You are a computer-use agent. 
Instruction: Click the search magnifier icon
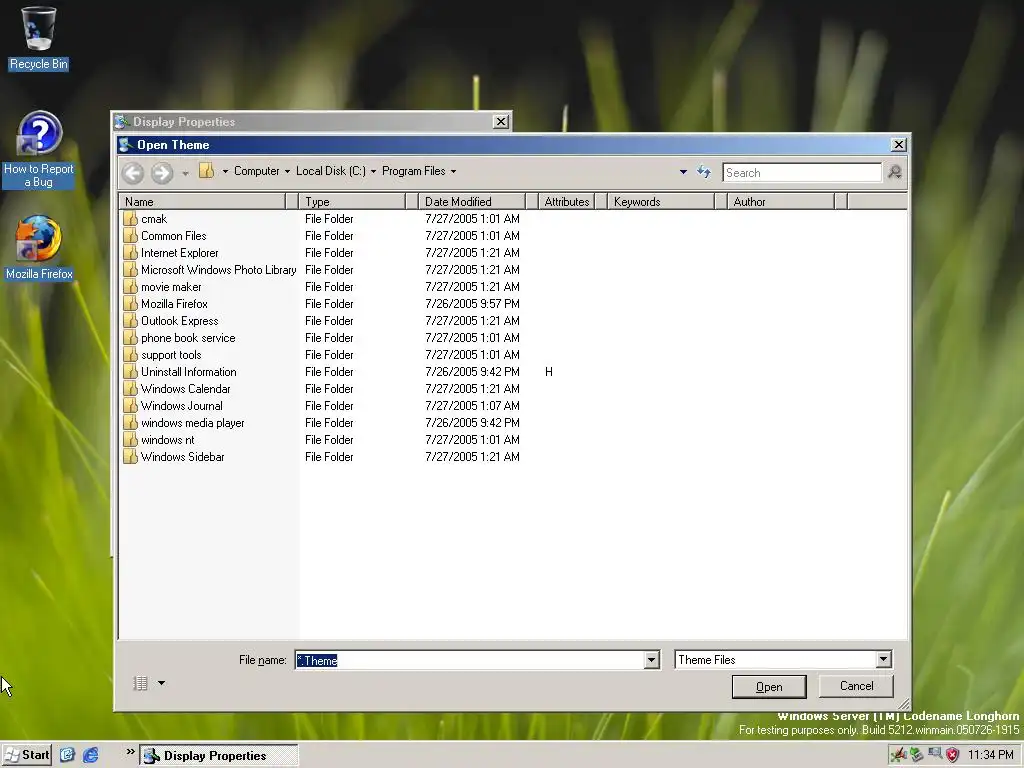click(895, 172)
